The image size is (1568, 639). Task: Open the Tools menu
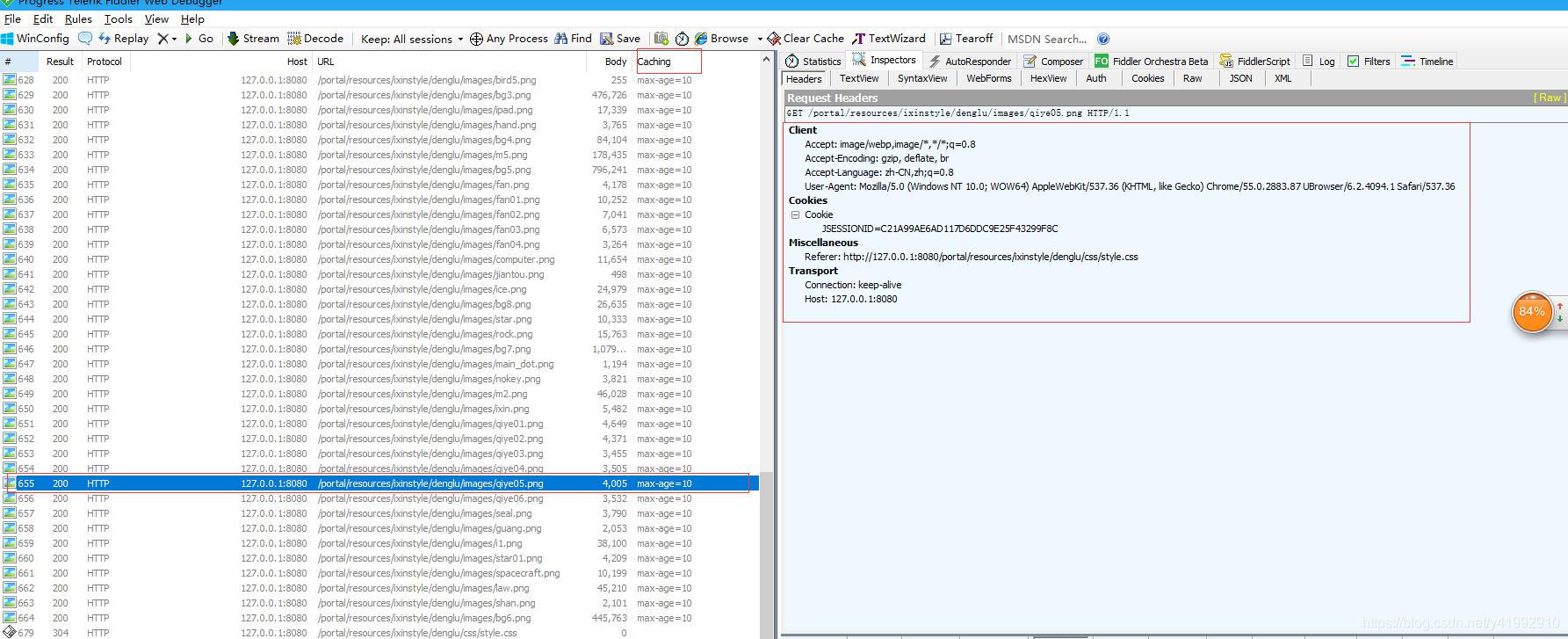[x=118, y=18]
